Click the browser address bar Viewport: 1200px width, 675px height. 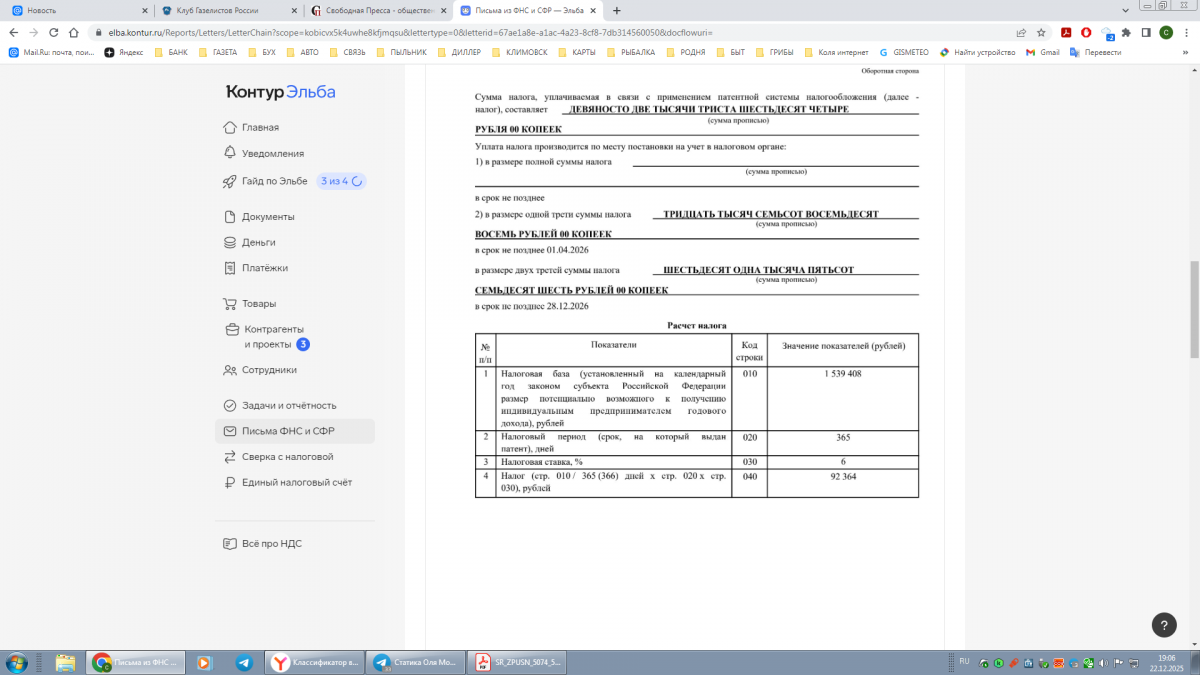coord(500,32)
